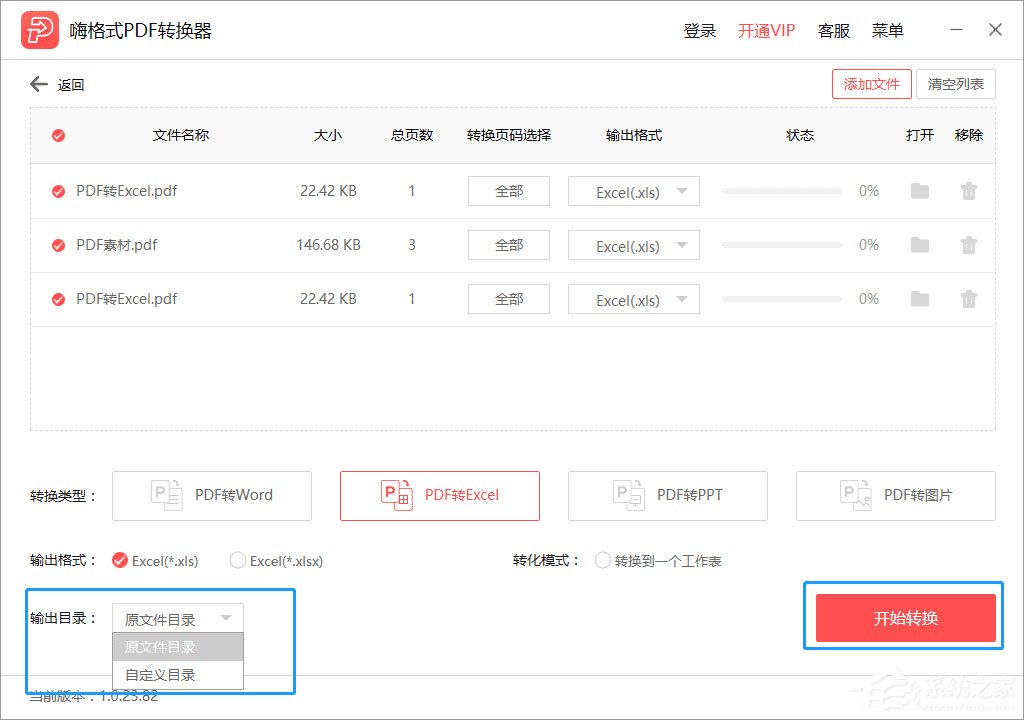This screenshot has width=1024, height=720.
Task: Select the Excel(*.xlsx) output format radio button
Action: click(x=238, y=561)
